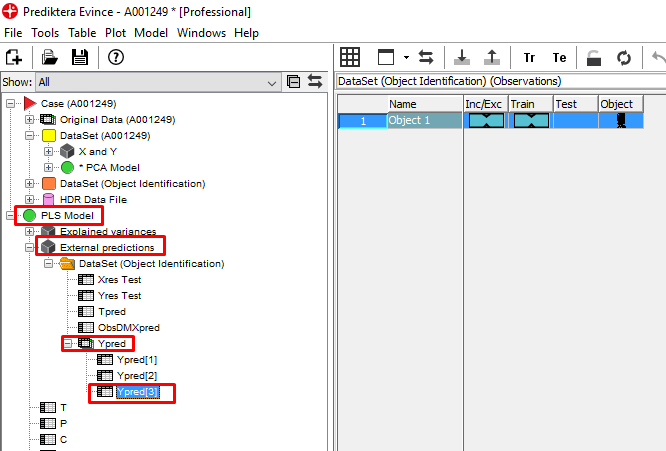666x451 pixels.
Task: Click the Te test set button
Action: [x=559, y=57]
